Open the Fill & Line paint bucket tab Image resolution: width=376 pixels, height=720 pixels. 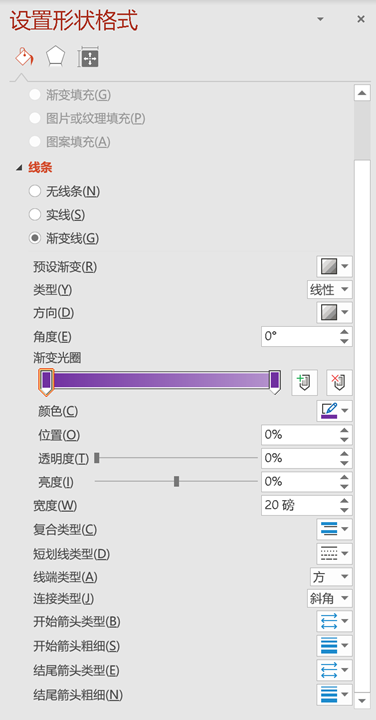point(24,57)
